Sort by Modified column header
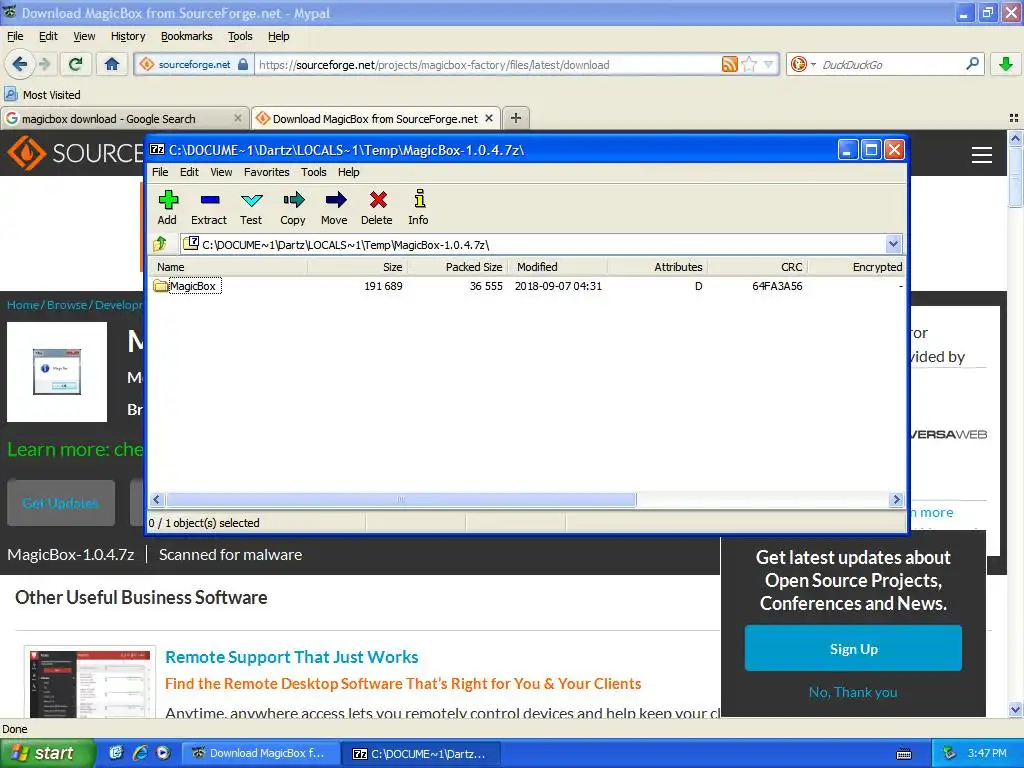 pyautogui.click(x=557, y=267)
